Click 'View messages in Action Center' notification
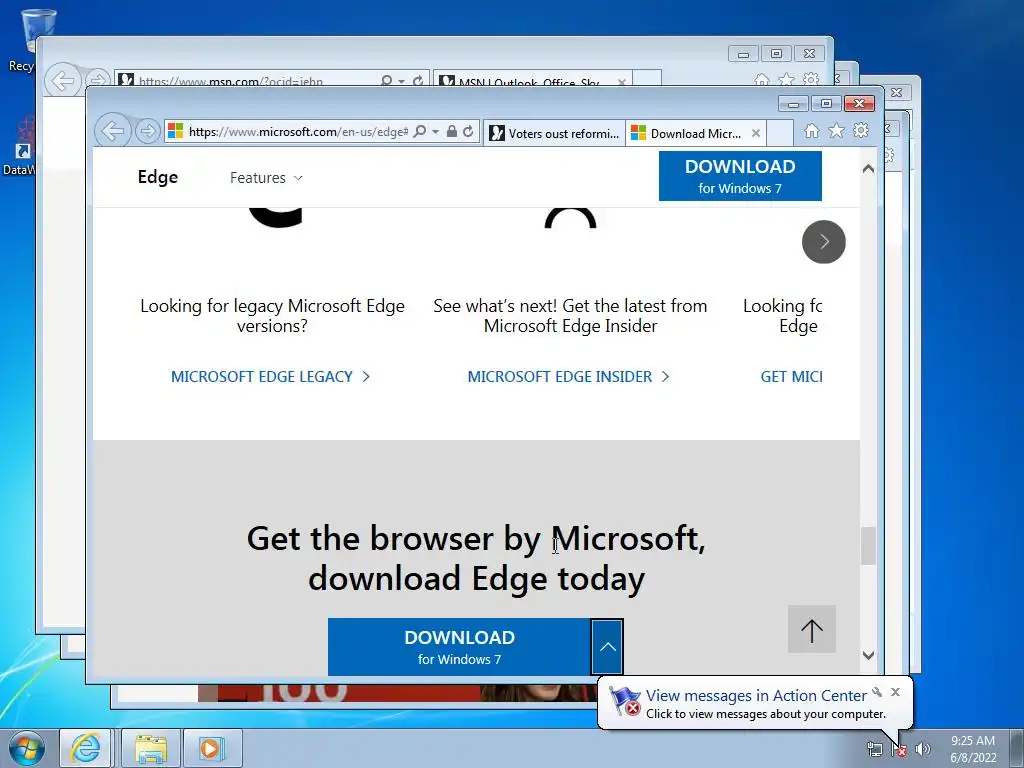1024x768 pixels. click(756, 696)
